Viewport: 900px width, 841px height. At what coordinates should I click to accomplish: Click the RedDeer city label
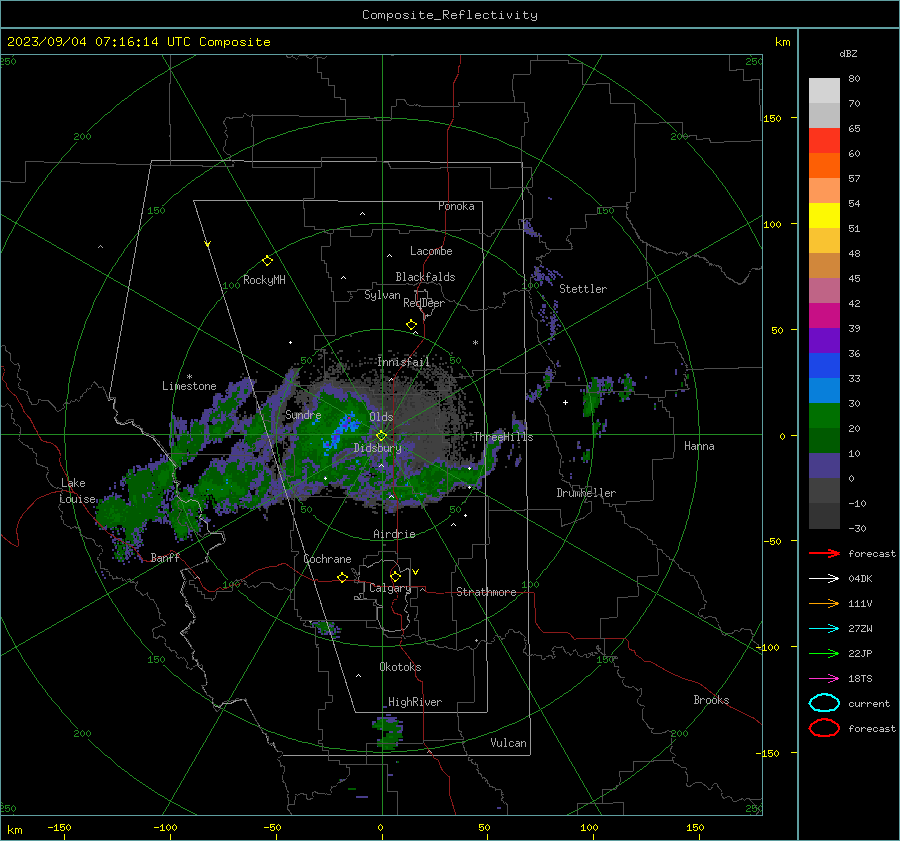pyautogui.click(x=424, y=303)
